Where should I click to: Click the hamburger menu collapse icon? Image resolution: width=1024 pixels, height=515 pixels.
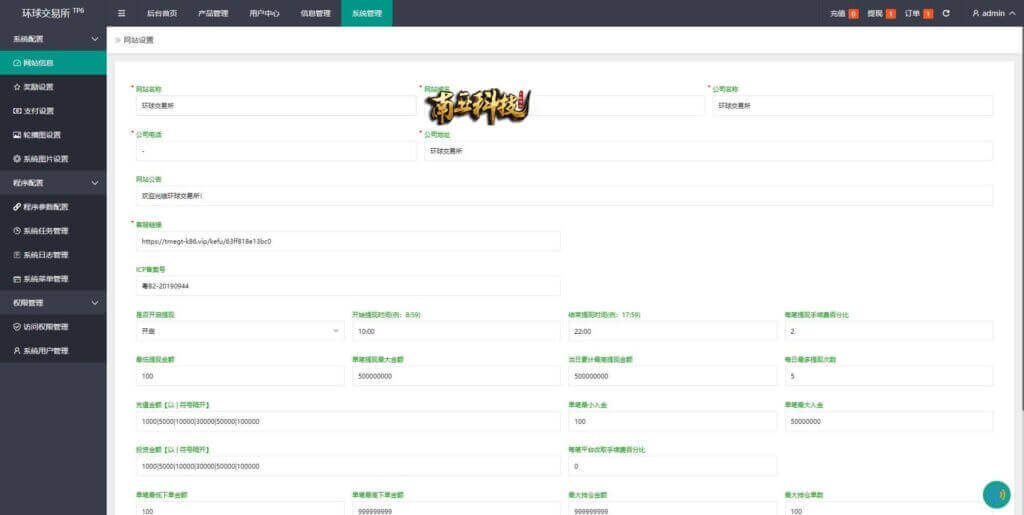click(121, 13)
